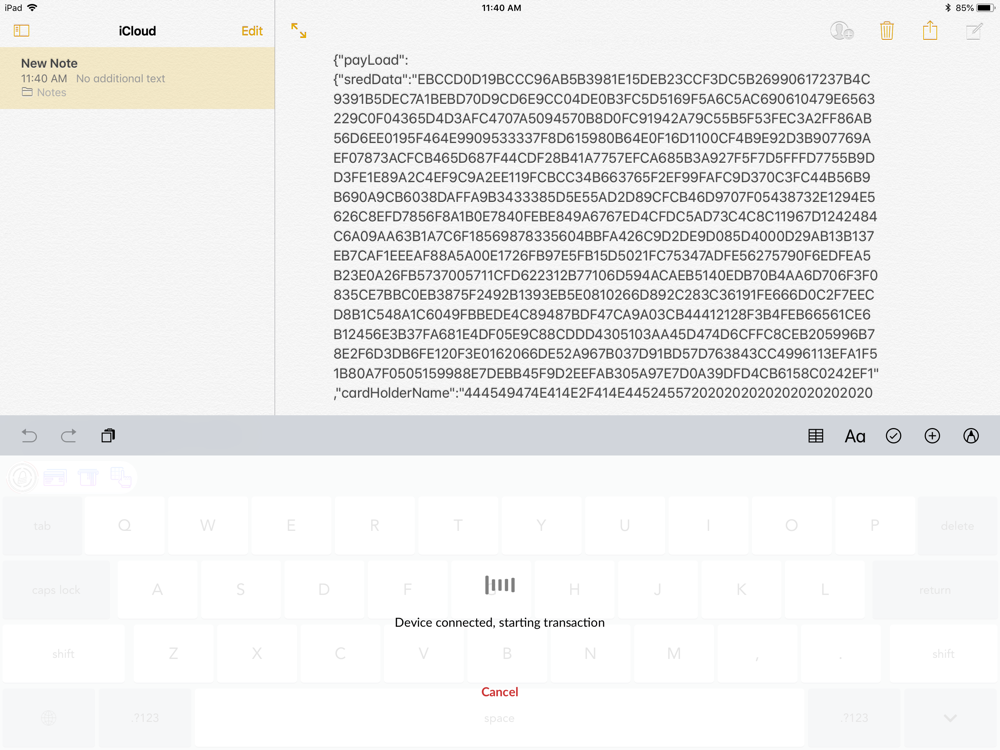Tap the tab key
Screen dimensions: 1000x750
tap(42, 526)
